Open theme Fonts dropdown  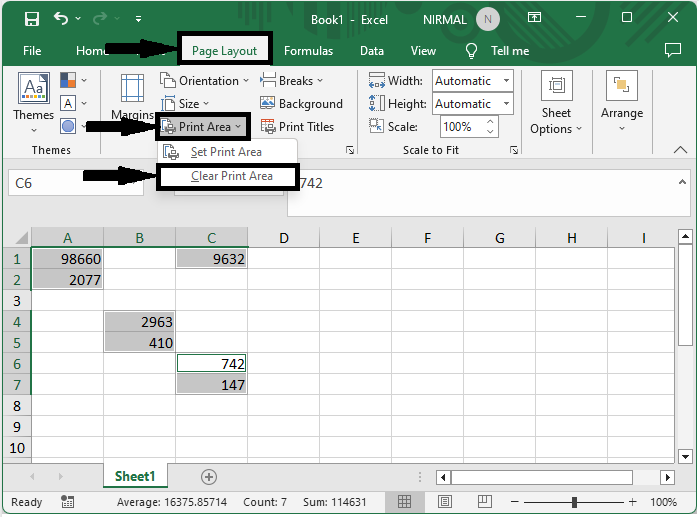click(74, 103)
